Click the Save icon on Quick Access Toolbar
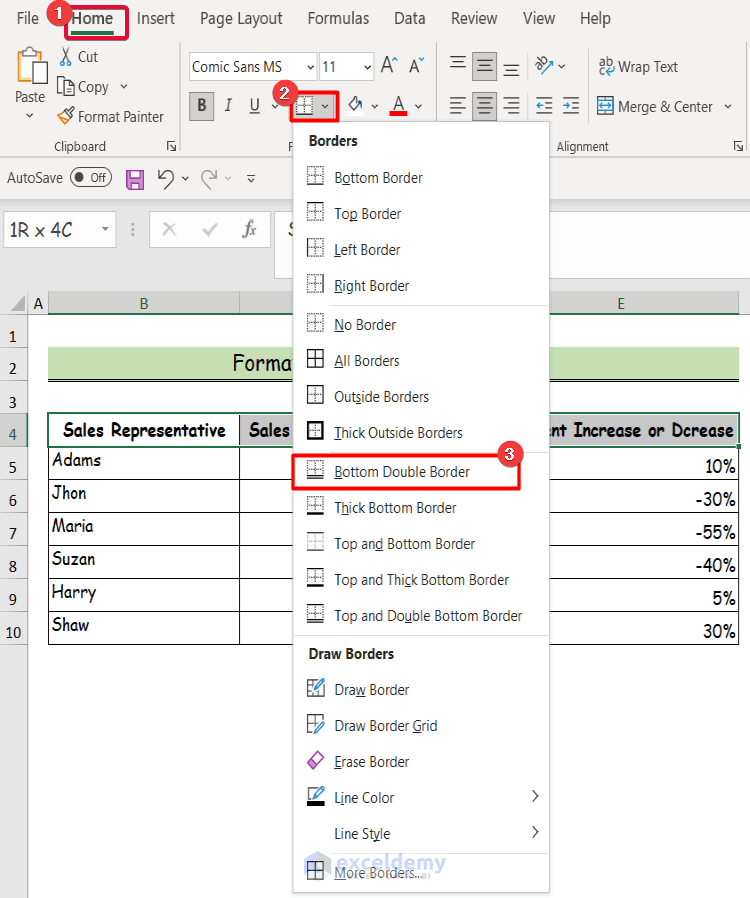 (134, 177)
